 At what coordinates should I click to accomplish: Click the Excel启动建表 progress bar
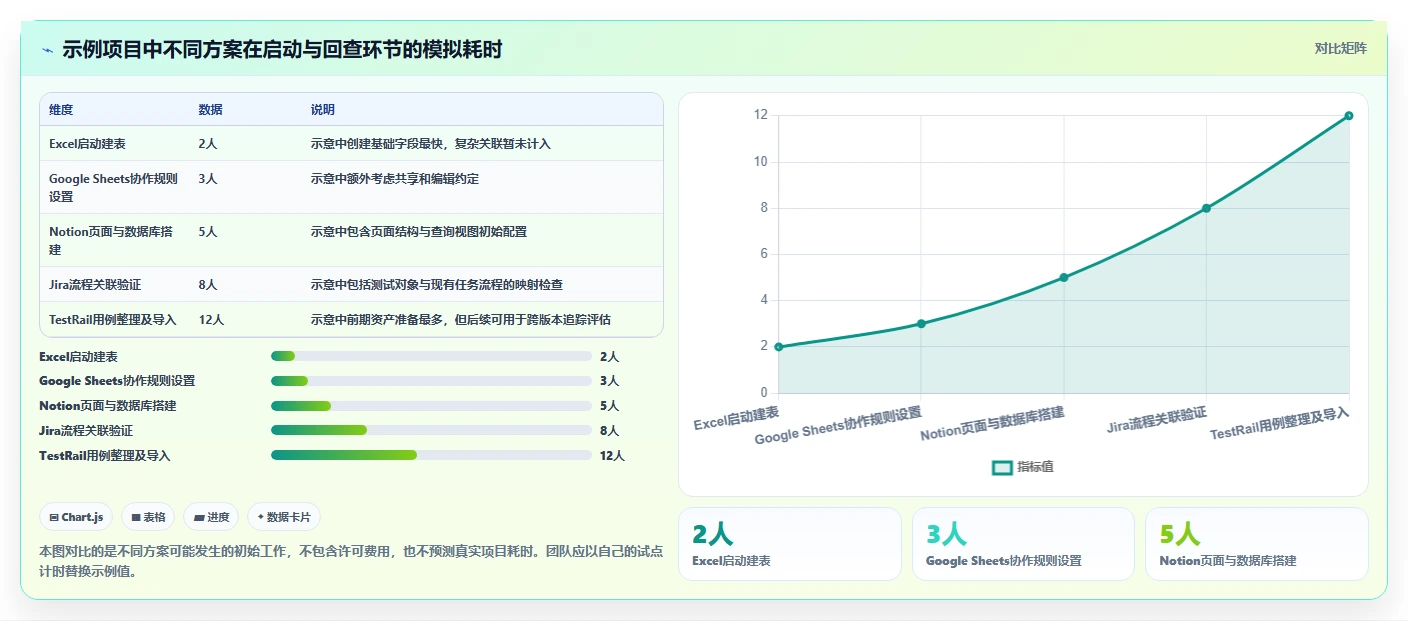pyautogui.click(x=431, y=356)
